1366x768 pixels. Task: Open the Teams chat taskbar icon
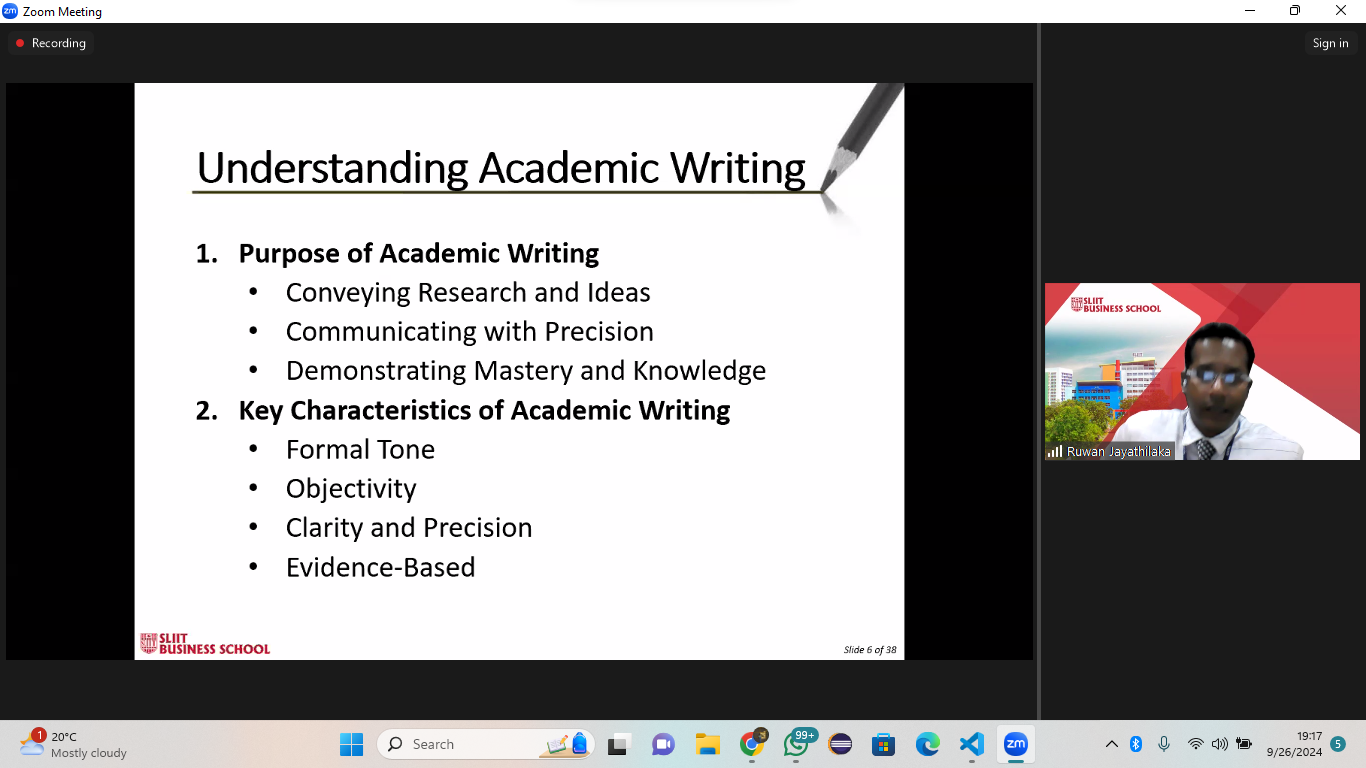[x=663, y=744]
